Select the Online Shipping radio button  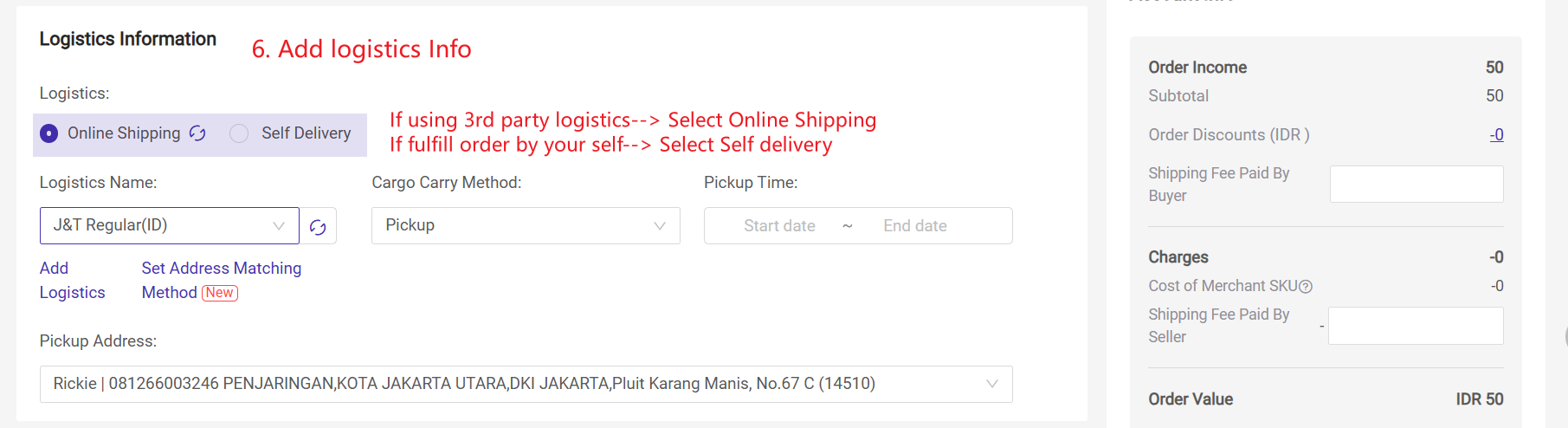[49, 133]
